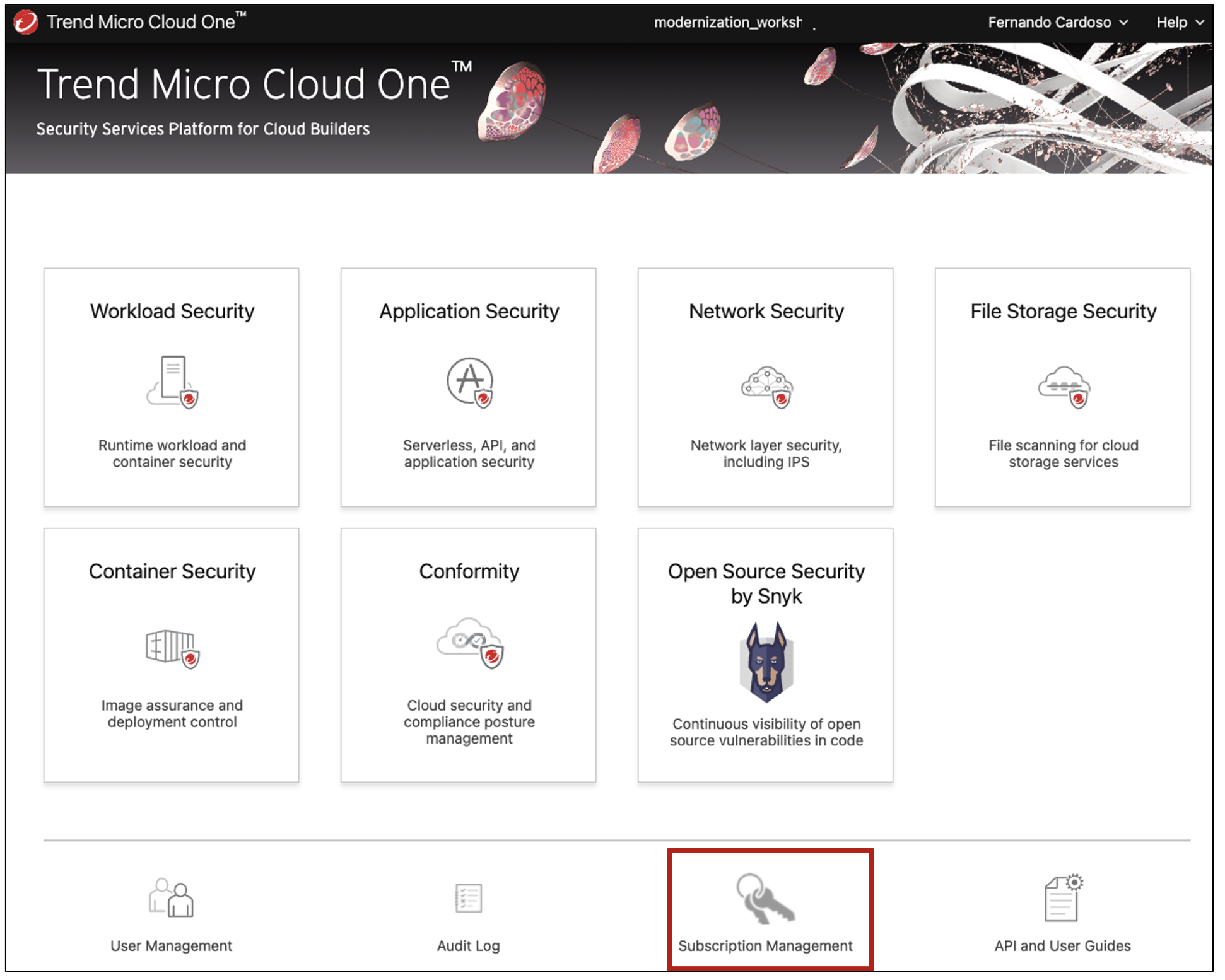Viewport: 1225px width, 980px height.
Task: Open the Audit Log checklist icon
Action: coord(469,898)
